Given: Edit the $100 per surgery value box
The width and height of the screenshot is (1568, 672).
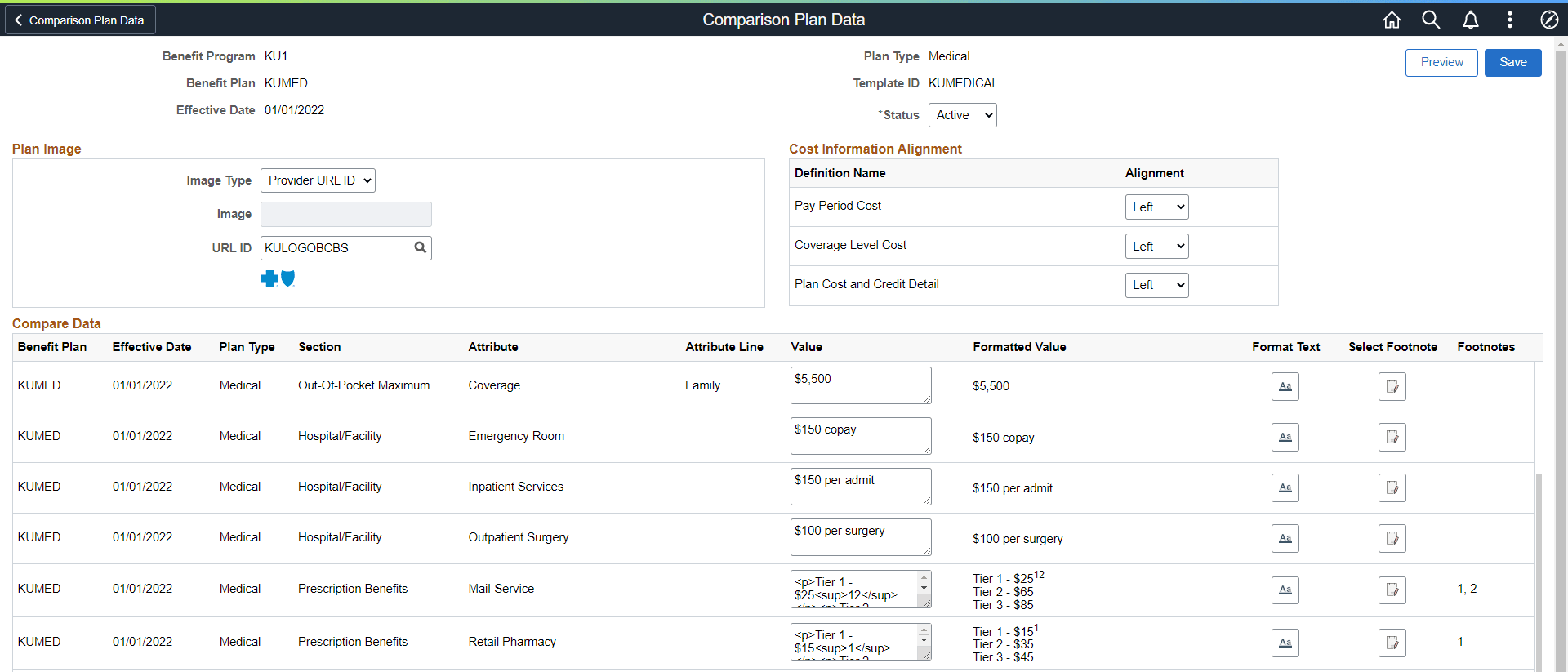Looking at the screenshot, I should pyautogui.click(x=861, y=537).
